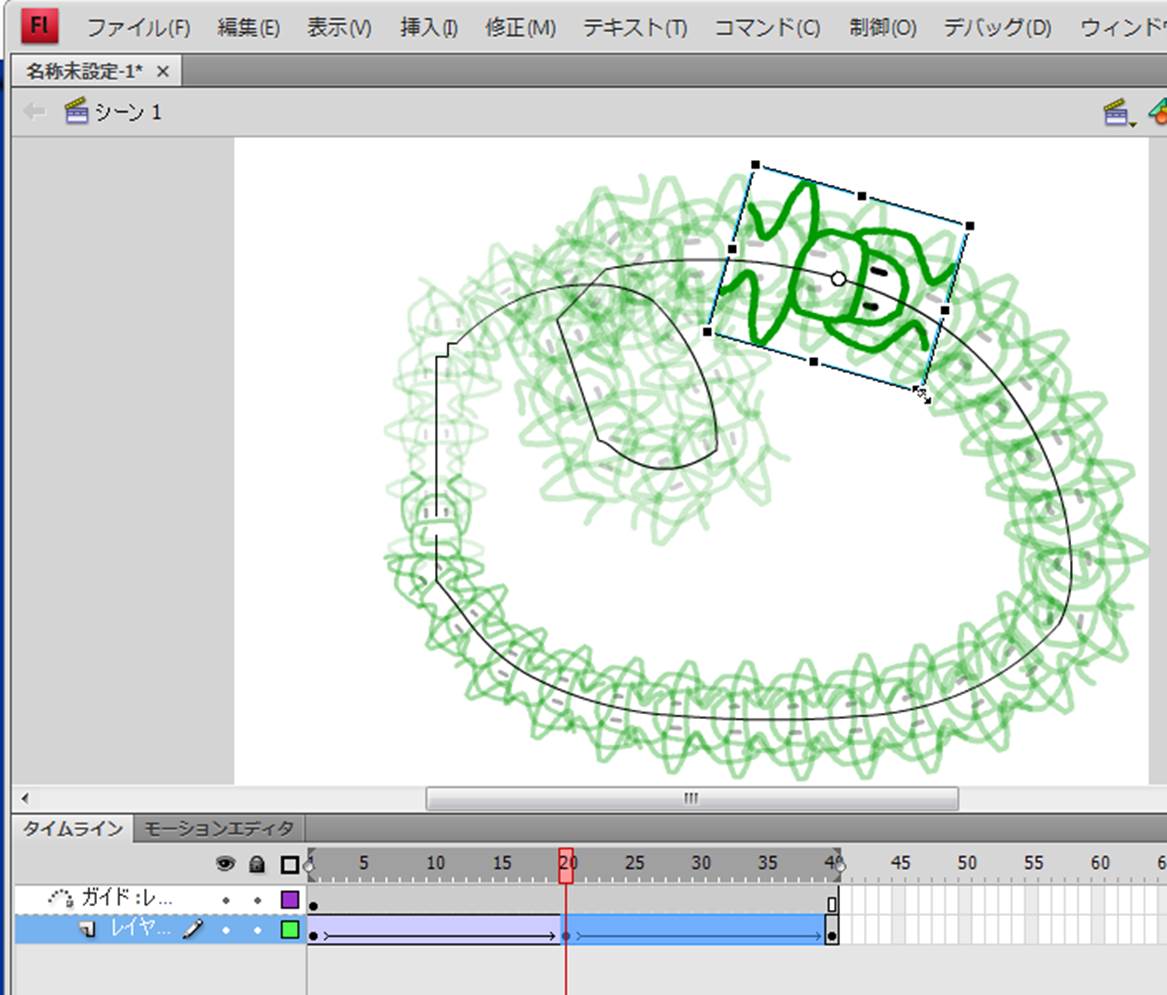Click the motion guide layer icon
This screenshot has width=1167, height=995.
(61, 899)
